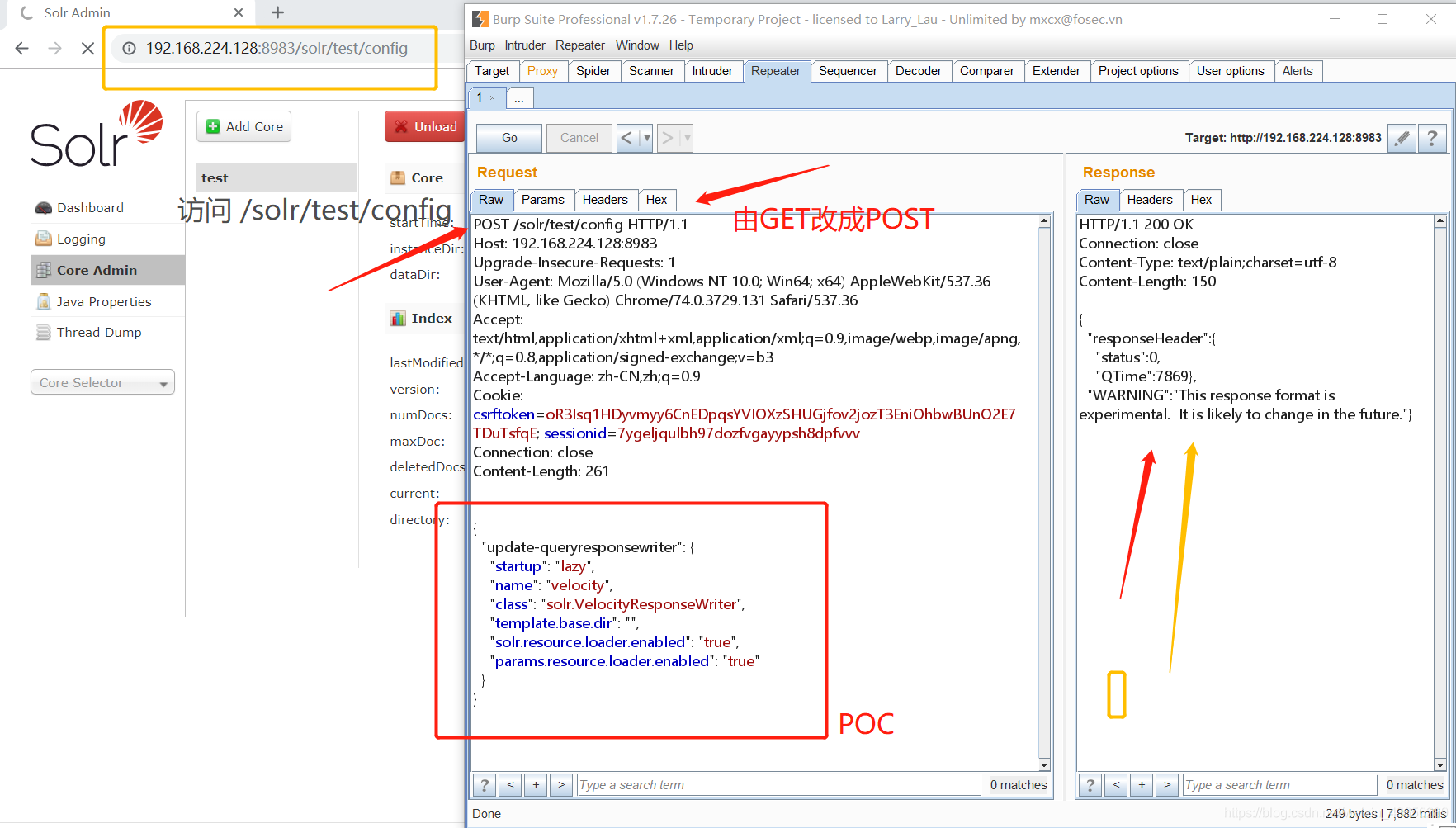Click the site info icon in address bar
The image size is (1456, 828).
129,49
